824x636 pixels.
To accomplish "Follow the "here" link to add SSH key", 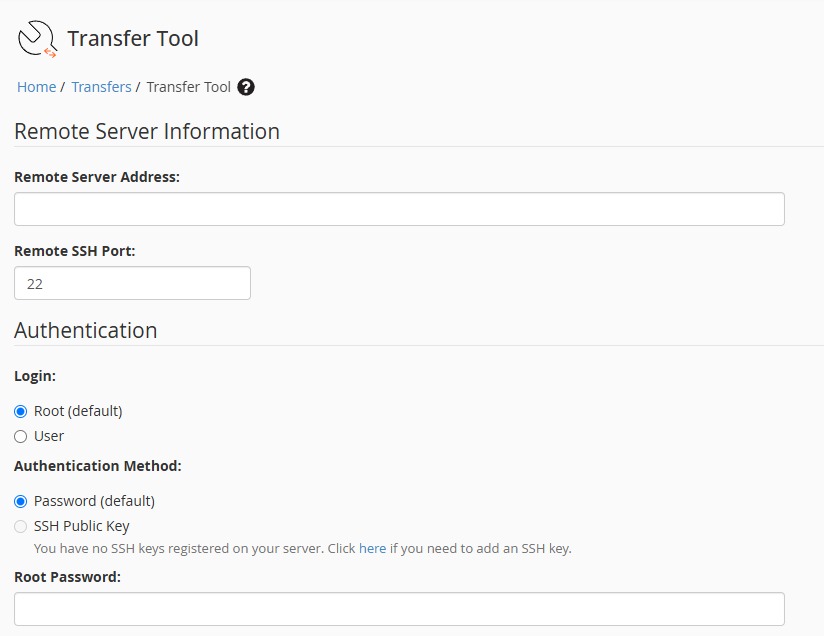I will point(372,548).
